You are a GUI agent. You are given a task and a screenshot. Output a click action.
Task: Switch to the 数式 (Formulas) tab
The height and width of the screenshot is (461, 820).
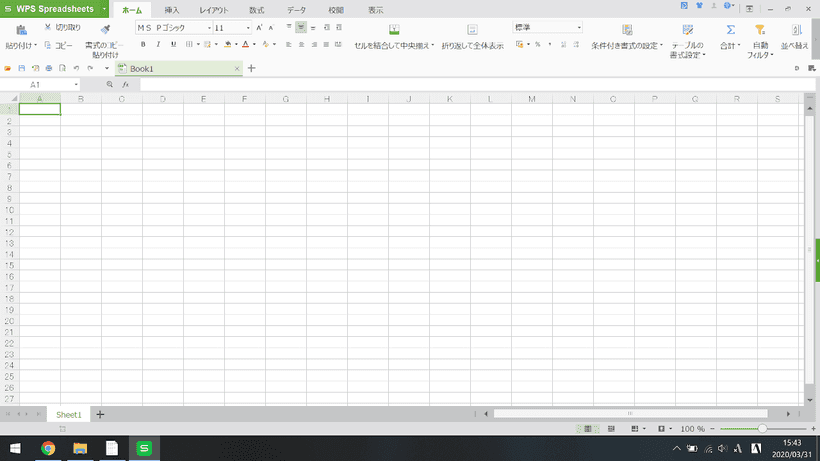[256, 10]
